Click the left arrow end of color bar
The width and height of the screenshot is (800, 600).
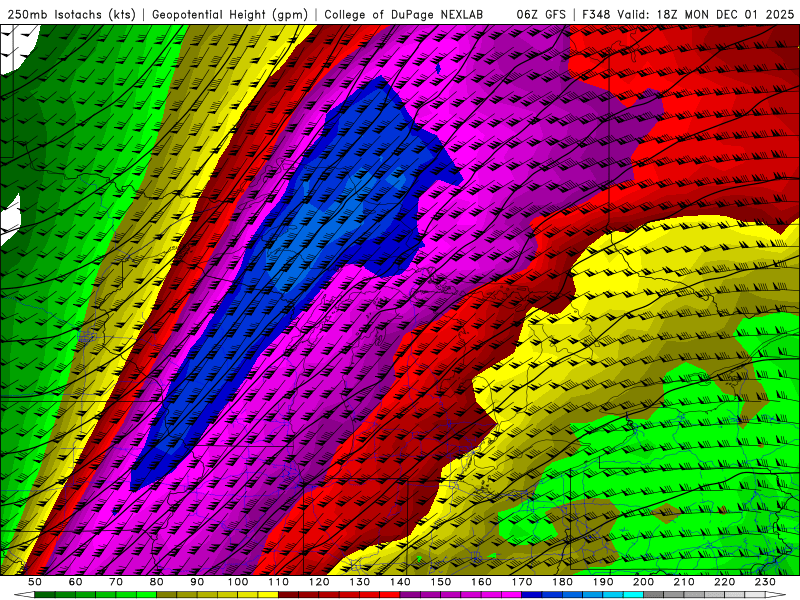coord(24,595)
